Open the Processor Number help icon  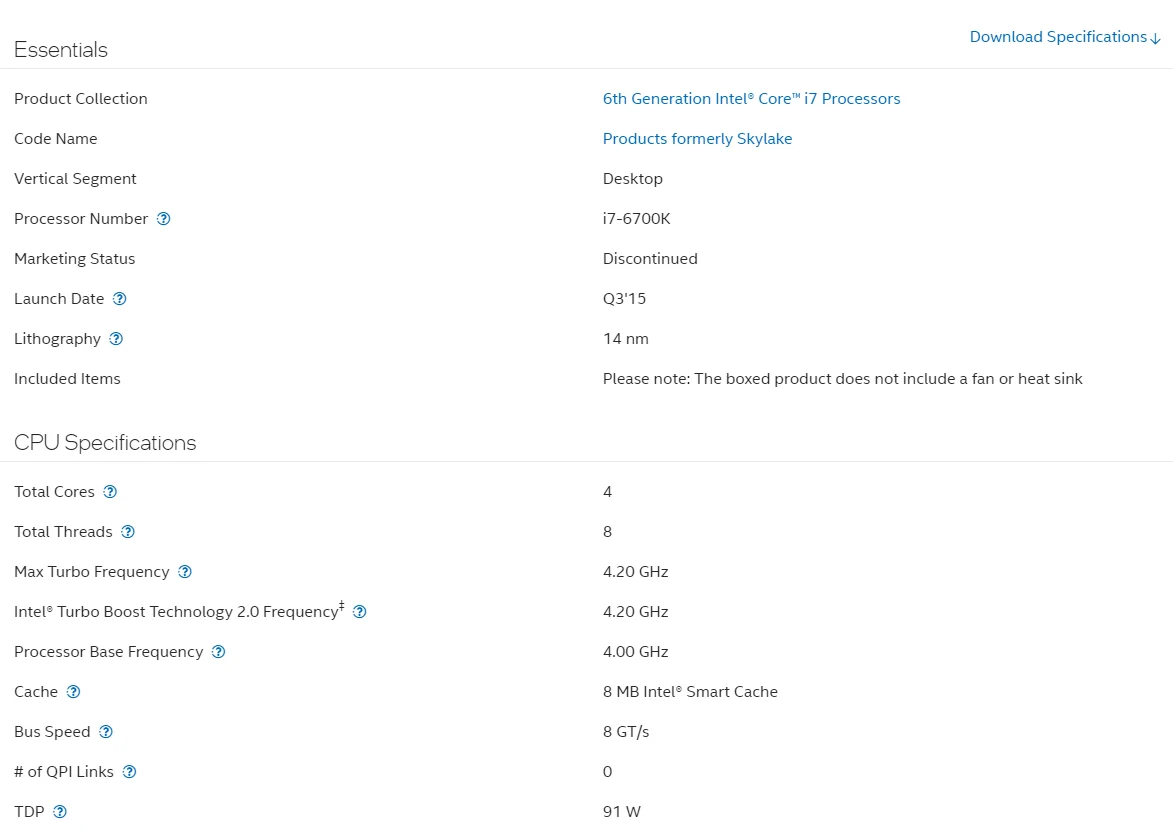pyautogui.click(x=164, y=218)
